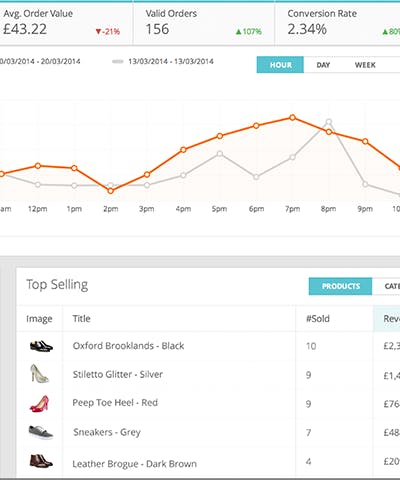Click the Top Selling heading
Viewport: 400px width, 480px height.
[x=57, y=285]
